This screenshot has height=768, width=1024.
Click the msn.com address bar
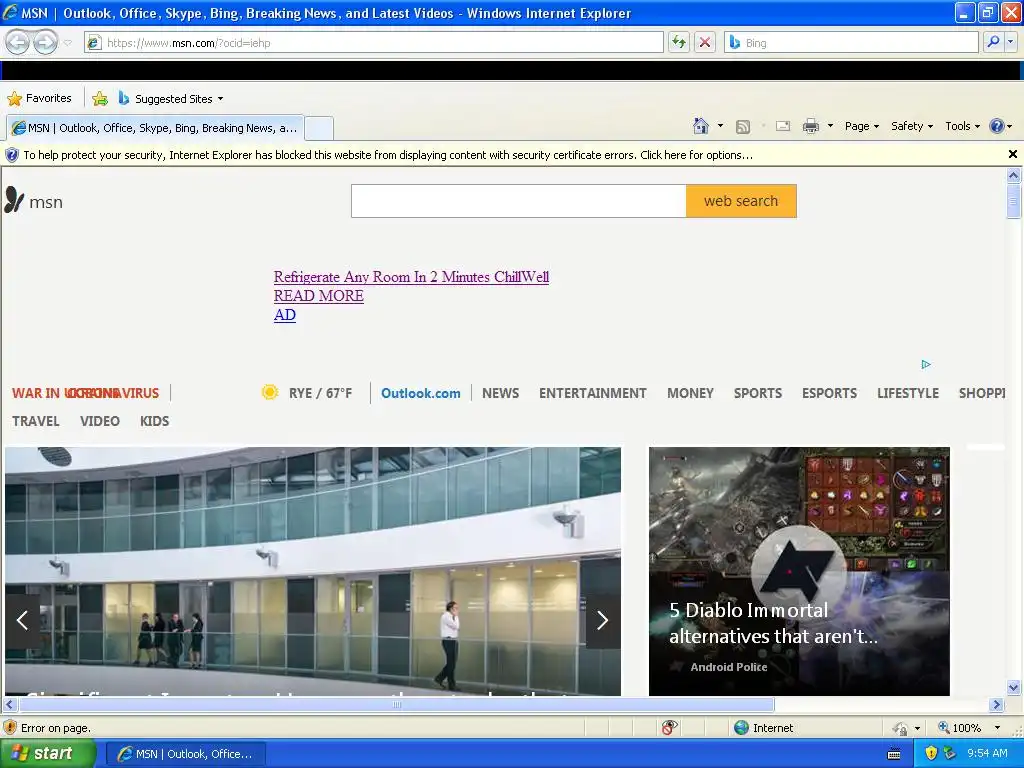coord(374,42)
